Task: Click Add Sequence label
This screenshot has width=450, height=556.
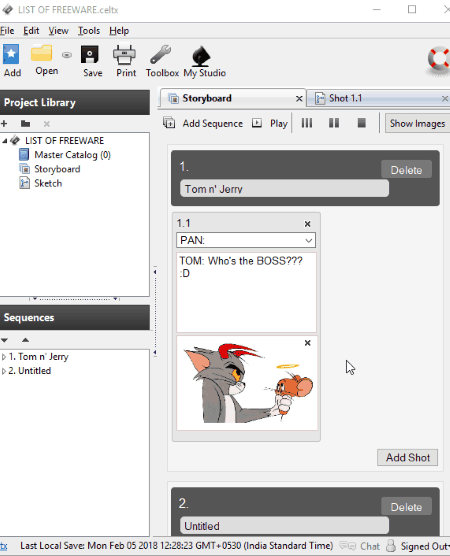Action: click(x=212, y=123)
